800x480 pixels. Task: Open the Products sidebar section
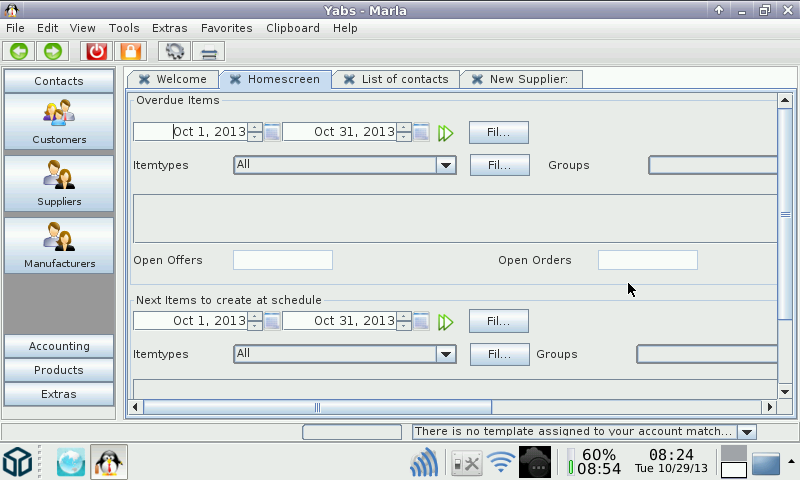coord(59,370)
